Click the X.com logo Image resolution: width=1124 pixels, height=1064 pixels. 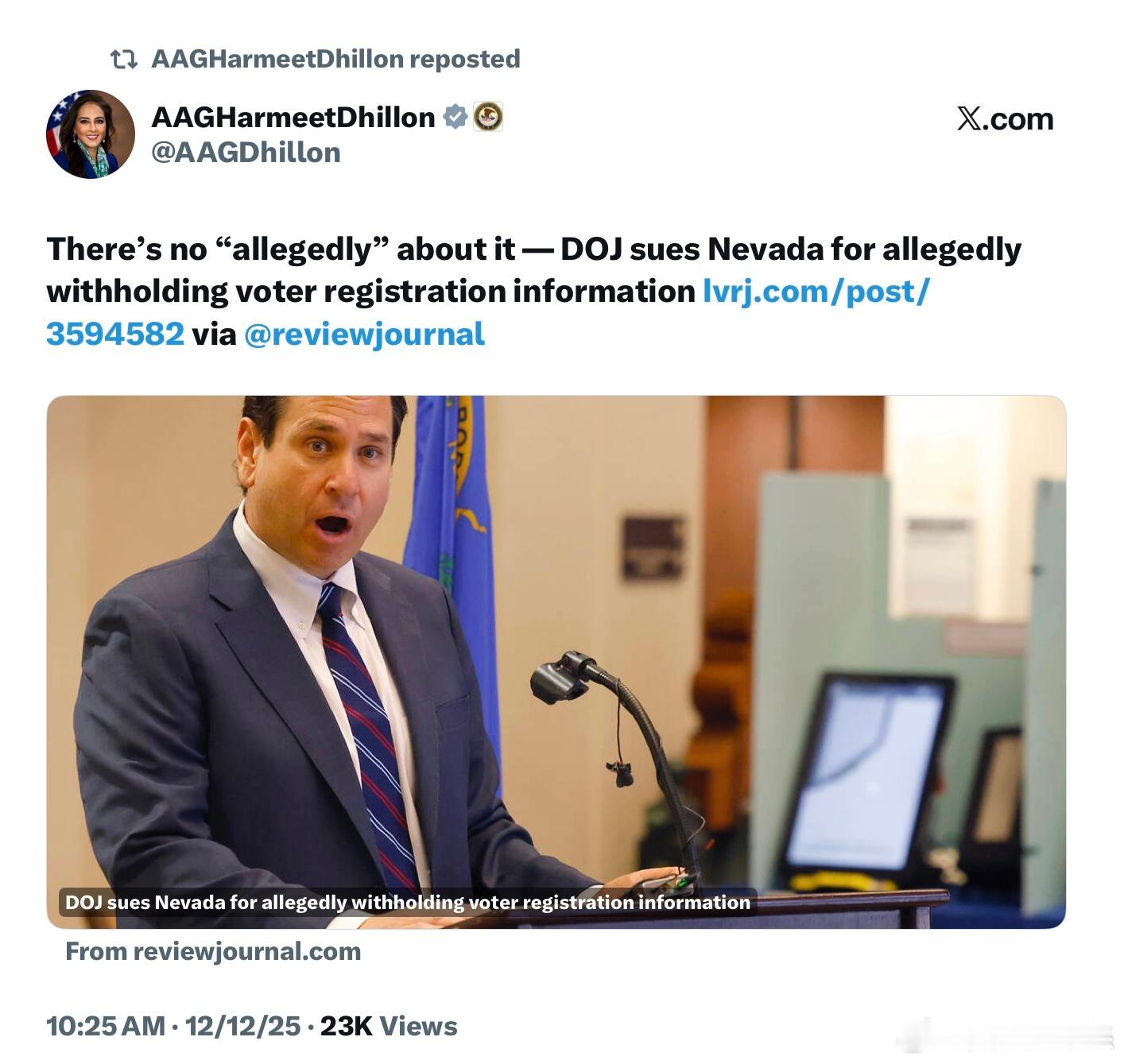(1006, 119)
